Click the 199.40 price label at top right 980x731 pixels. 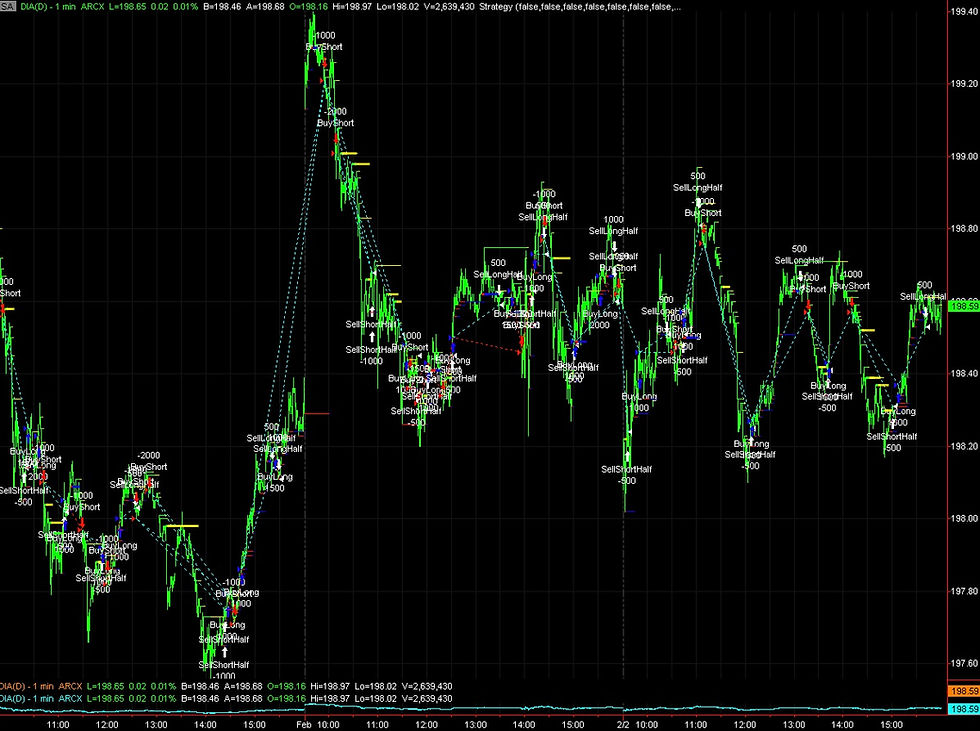(962, 12)
